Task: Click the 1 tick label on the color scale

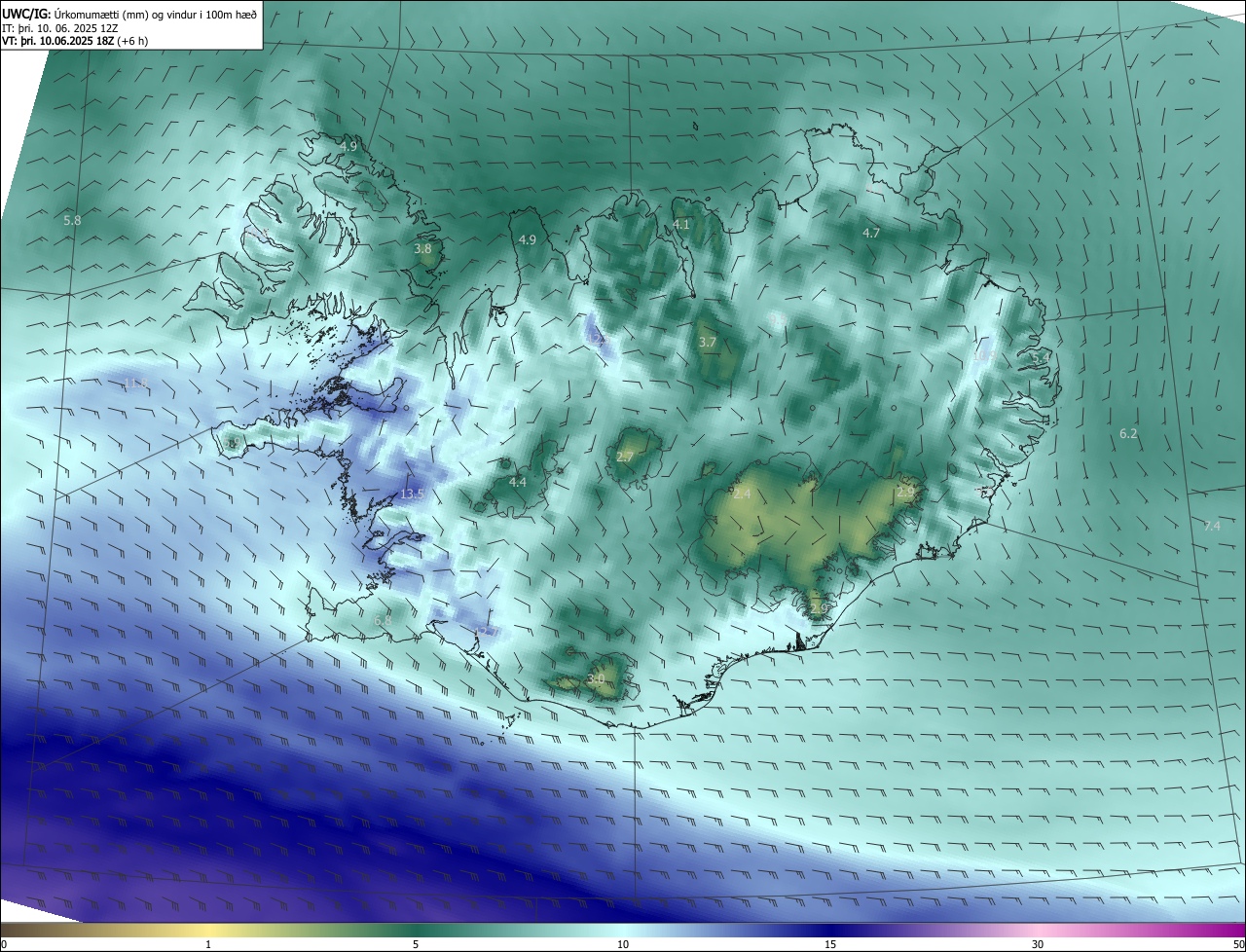Action: pos(208,944)
